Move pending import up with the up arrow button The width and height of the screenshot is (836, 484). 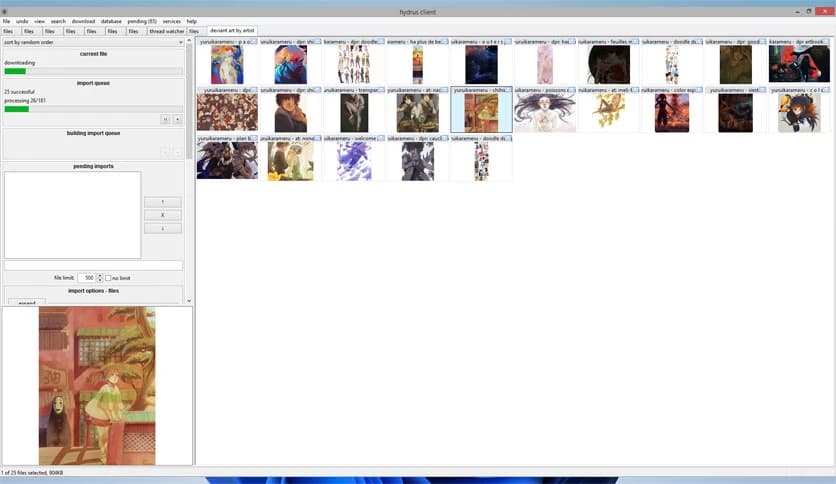click(x=163, y=202)
